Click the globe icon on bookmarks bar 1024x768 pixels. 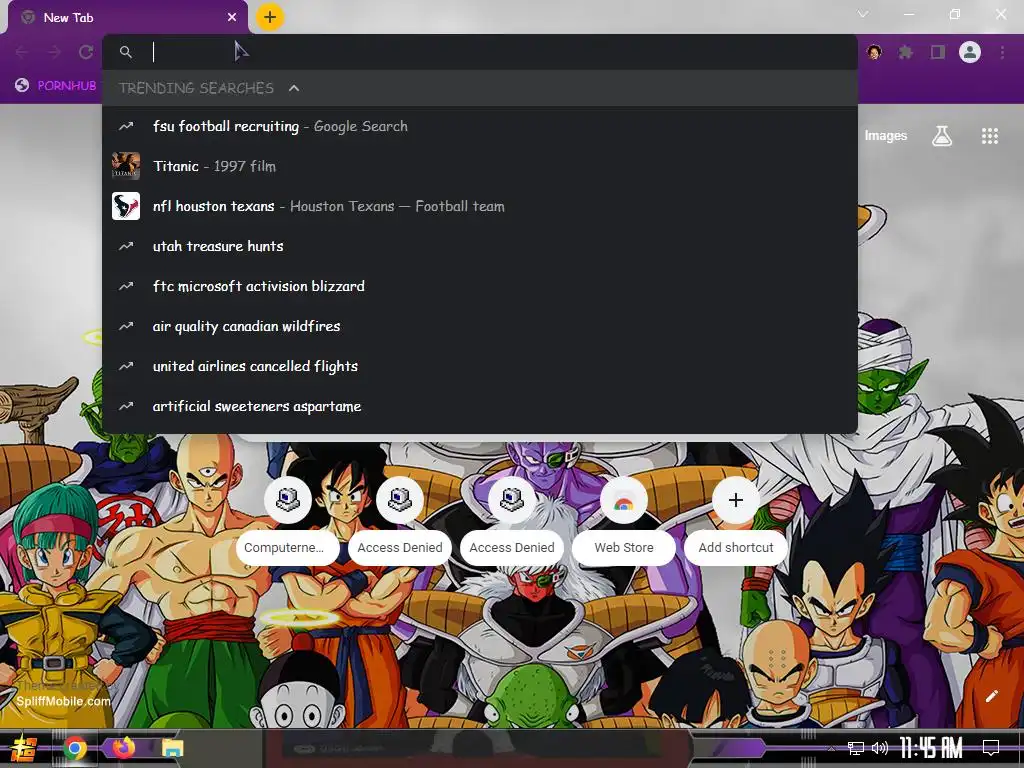(x=22, y=86)
